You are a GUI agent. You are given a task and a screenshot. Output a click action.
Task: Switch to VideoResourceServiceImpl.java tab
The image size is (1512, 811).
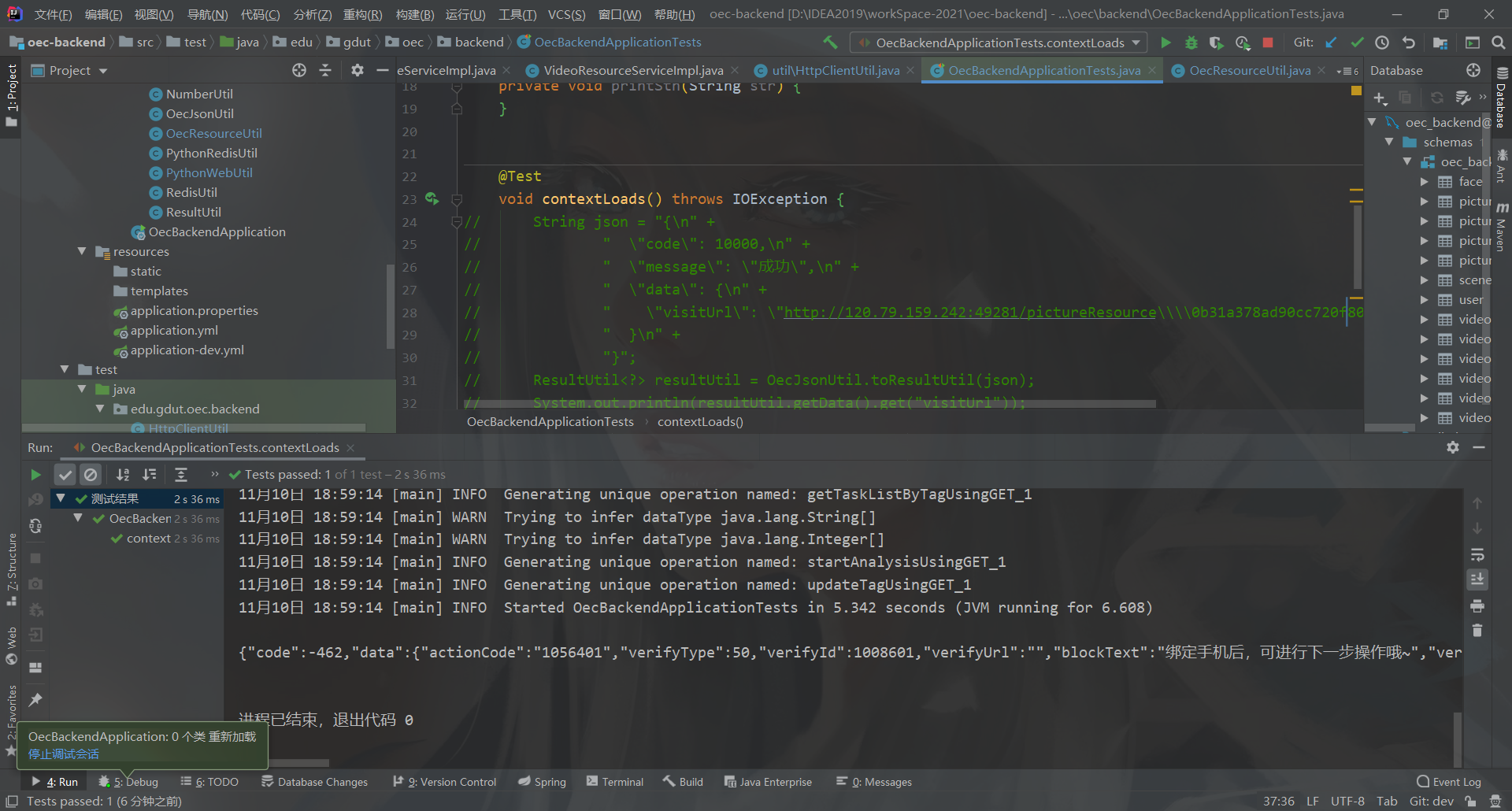[x=633, y=70]
